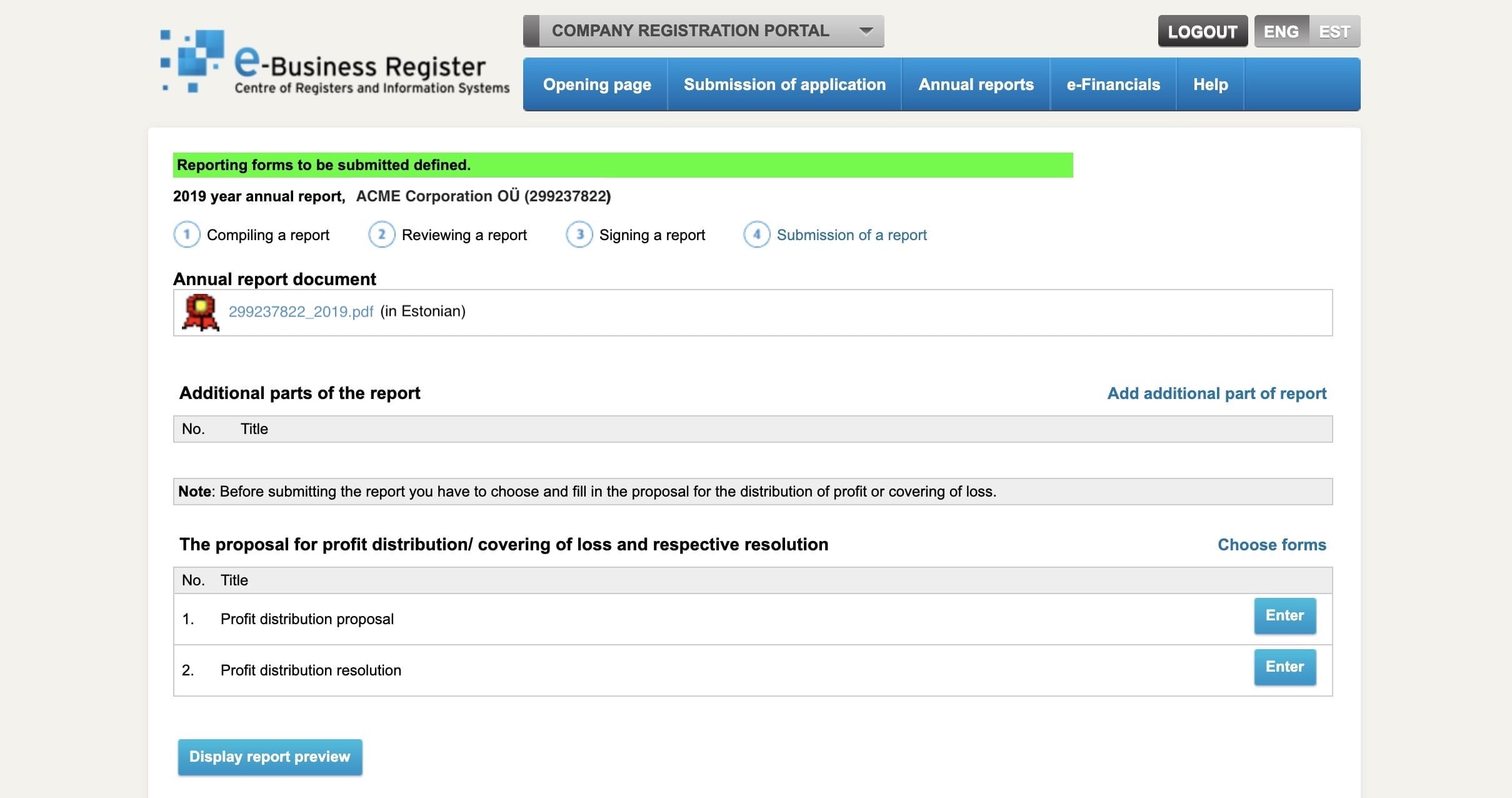Select step 2 Reviewing a report circle

pos(382,235)
